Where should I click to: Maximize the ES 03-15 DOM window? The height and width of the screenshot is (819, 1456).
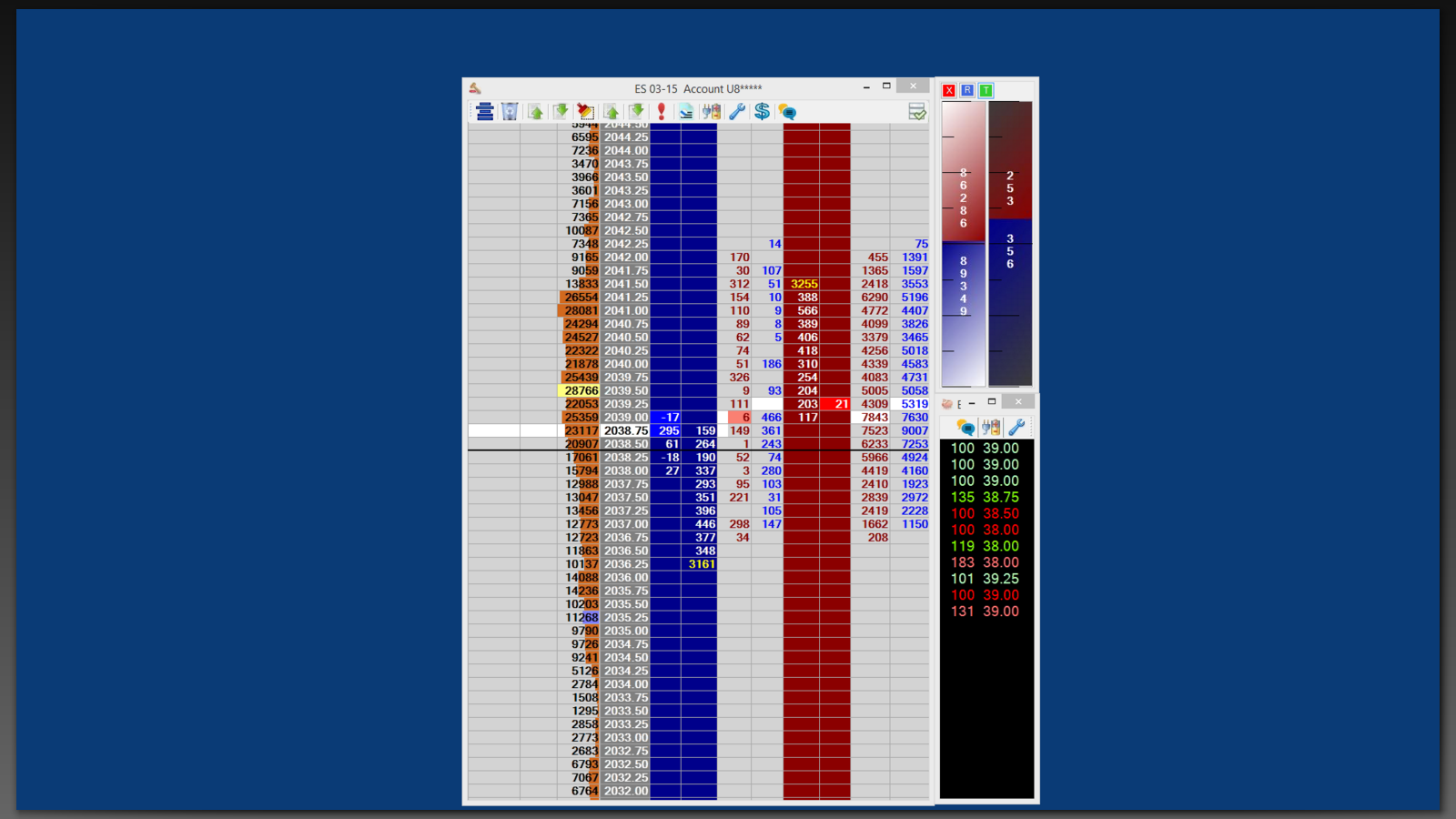point(886,86)
